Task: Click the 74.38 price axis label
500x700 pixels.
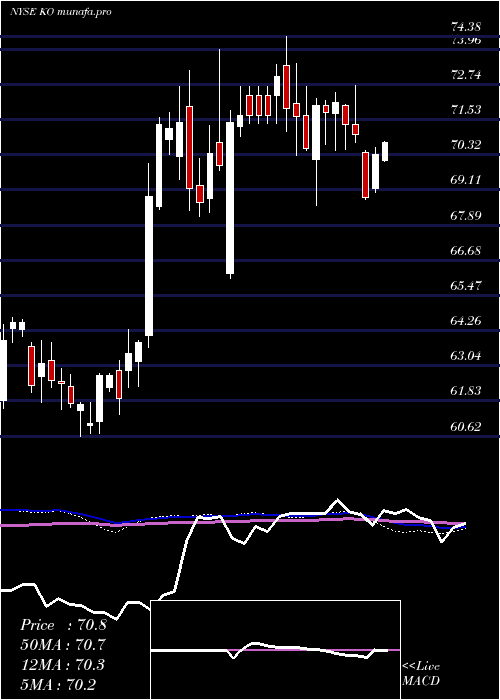Action: coord(466,27)
